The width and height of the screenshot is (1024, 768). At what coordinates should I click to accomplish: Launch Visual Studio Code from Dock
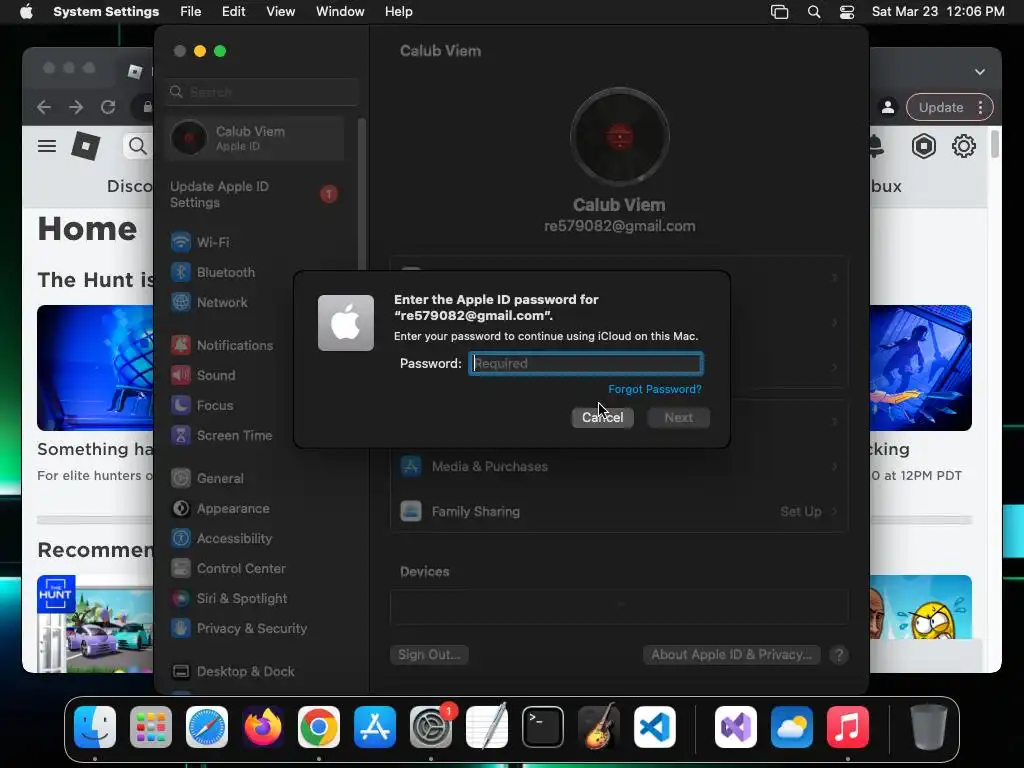pyautogui.click(x=655, y=727)
